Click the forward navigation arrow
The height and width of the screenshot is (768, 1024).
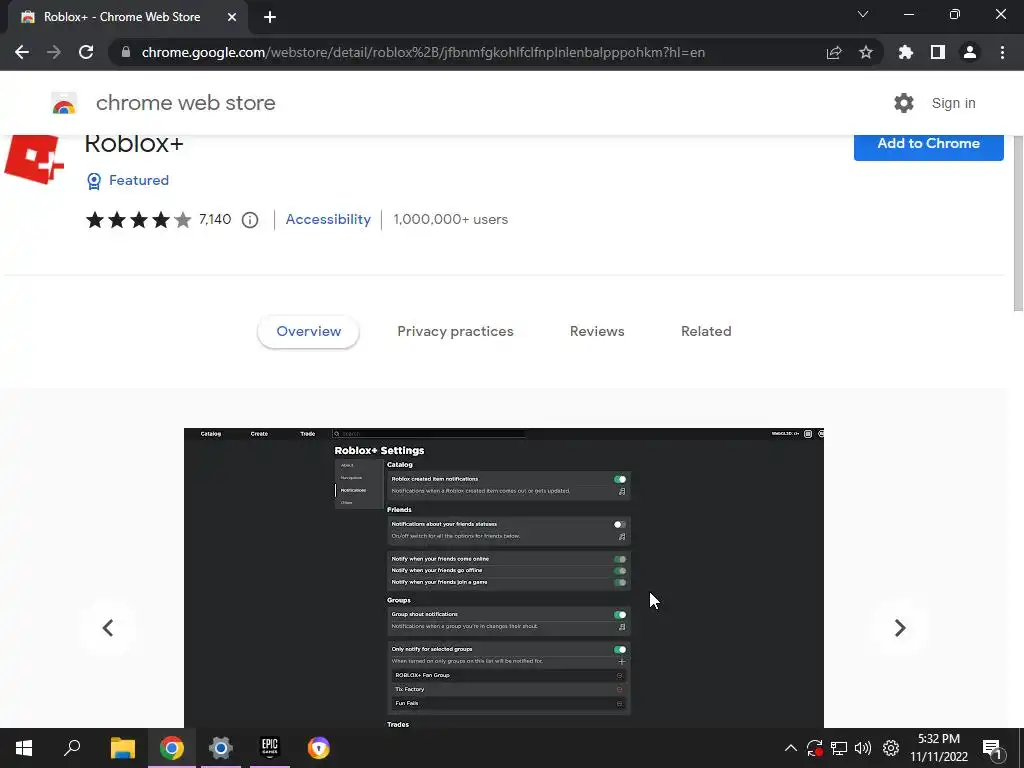[54, 52]
